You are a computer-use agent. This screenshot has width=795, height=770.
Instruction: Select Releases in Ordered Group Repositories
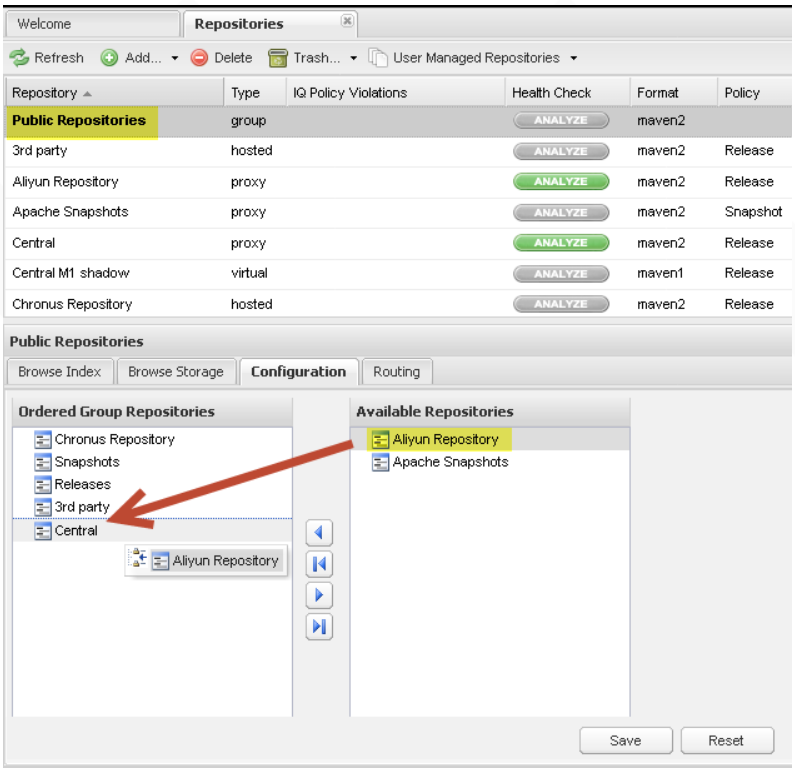pyautogui.click(x=152, y=485)
